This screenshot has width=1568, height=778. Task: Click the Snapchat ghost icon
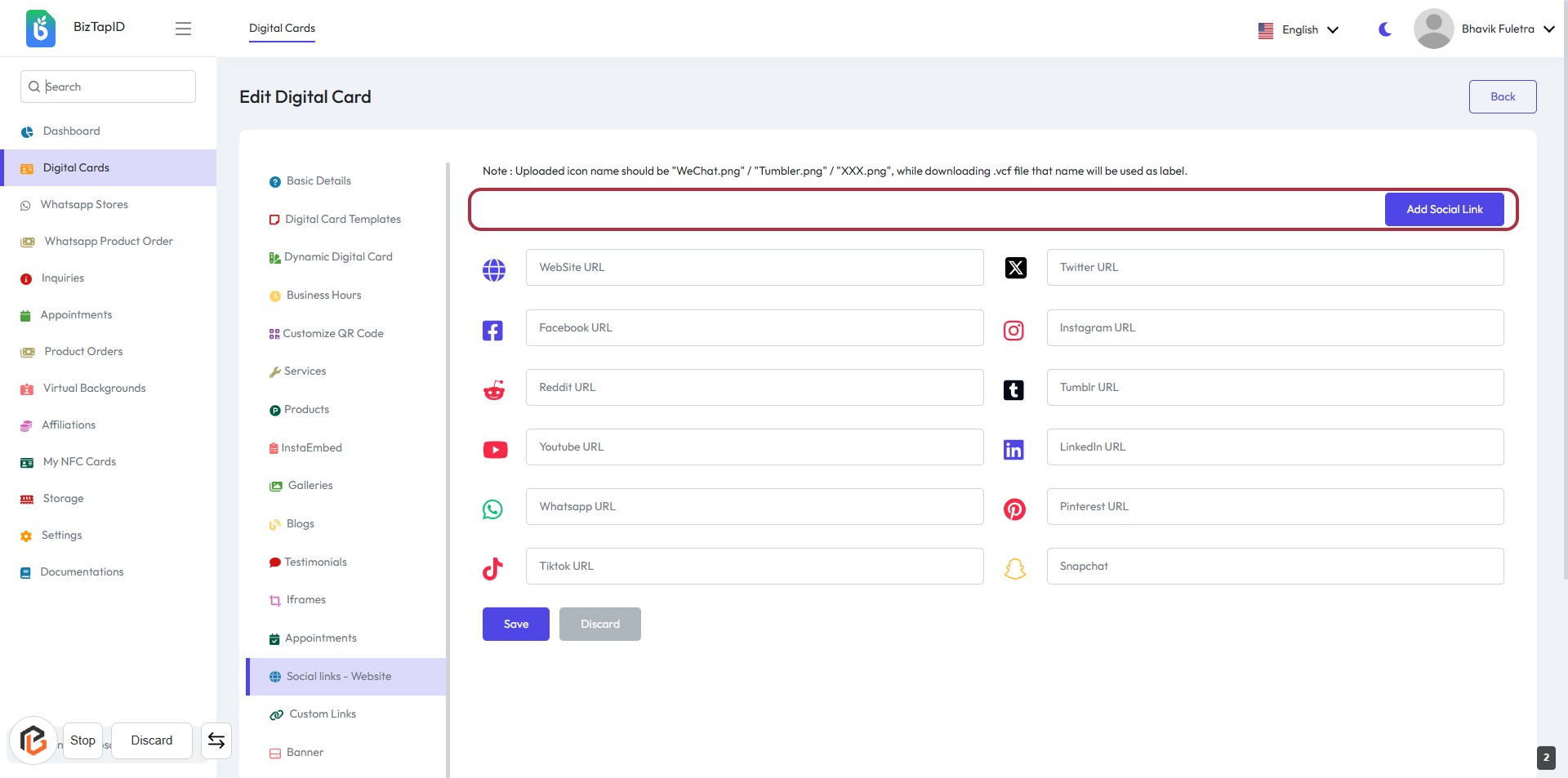click(x=1014, y=569)
